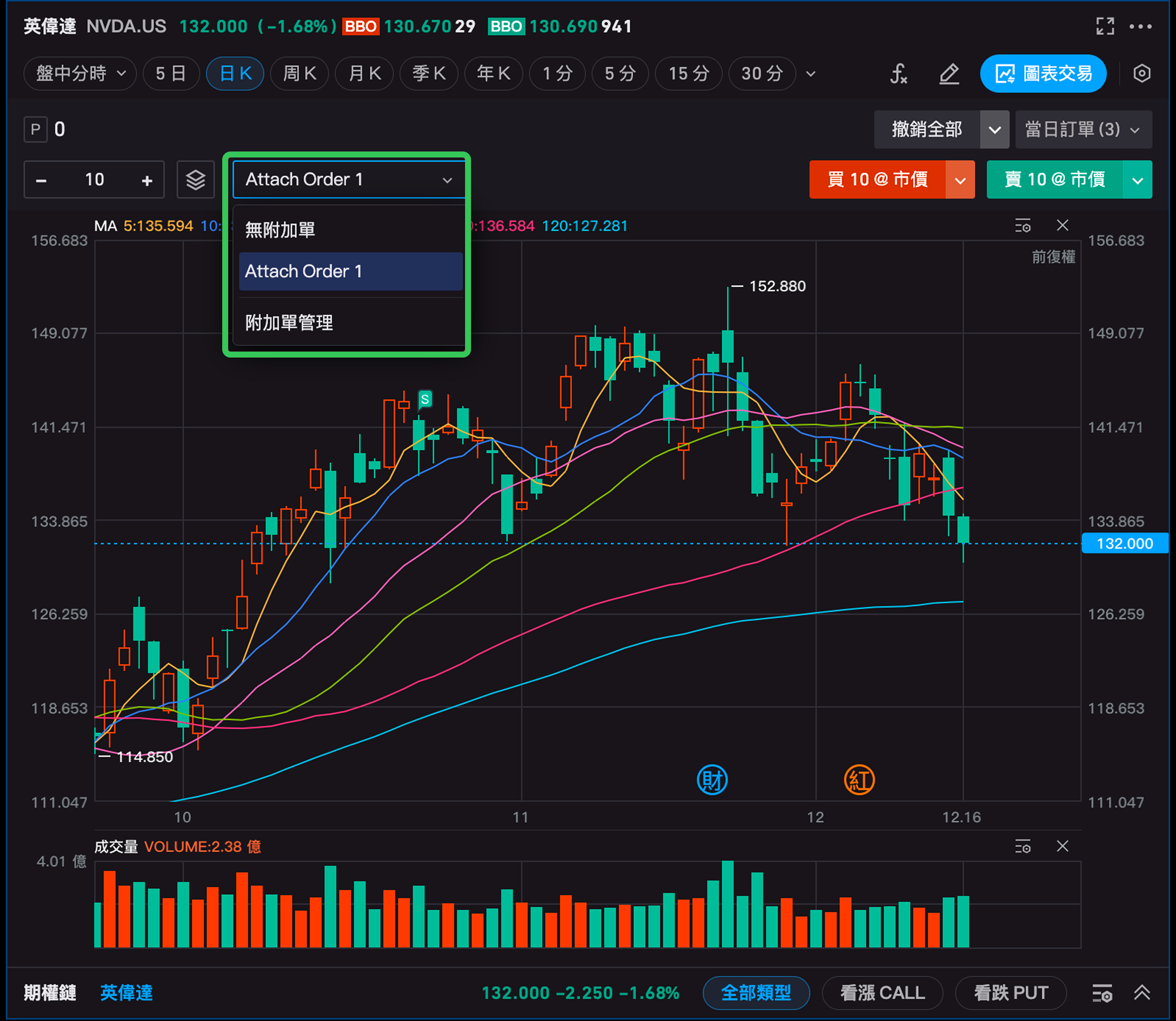Open MA indicator settings icon
Screen dimensions: 1176x1021
click(1023, 225)
